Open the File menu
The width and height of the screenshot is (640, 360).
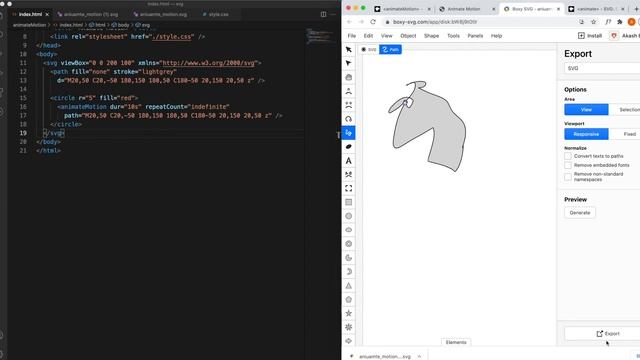click(351, 36)
